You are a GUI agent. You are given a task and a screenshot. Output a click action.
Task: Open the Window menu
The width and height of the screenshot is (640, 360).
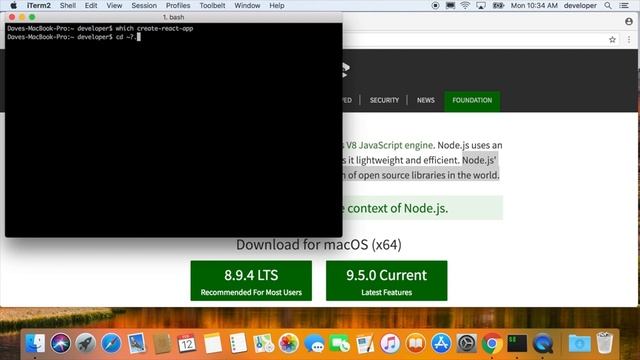[247, 5]
